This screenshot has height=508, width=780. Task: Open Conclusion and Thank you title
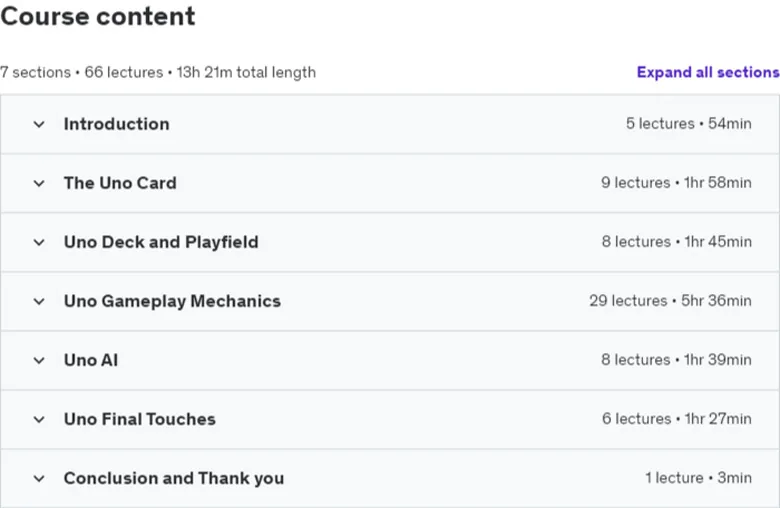click(x=174, y=478)
